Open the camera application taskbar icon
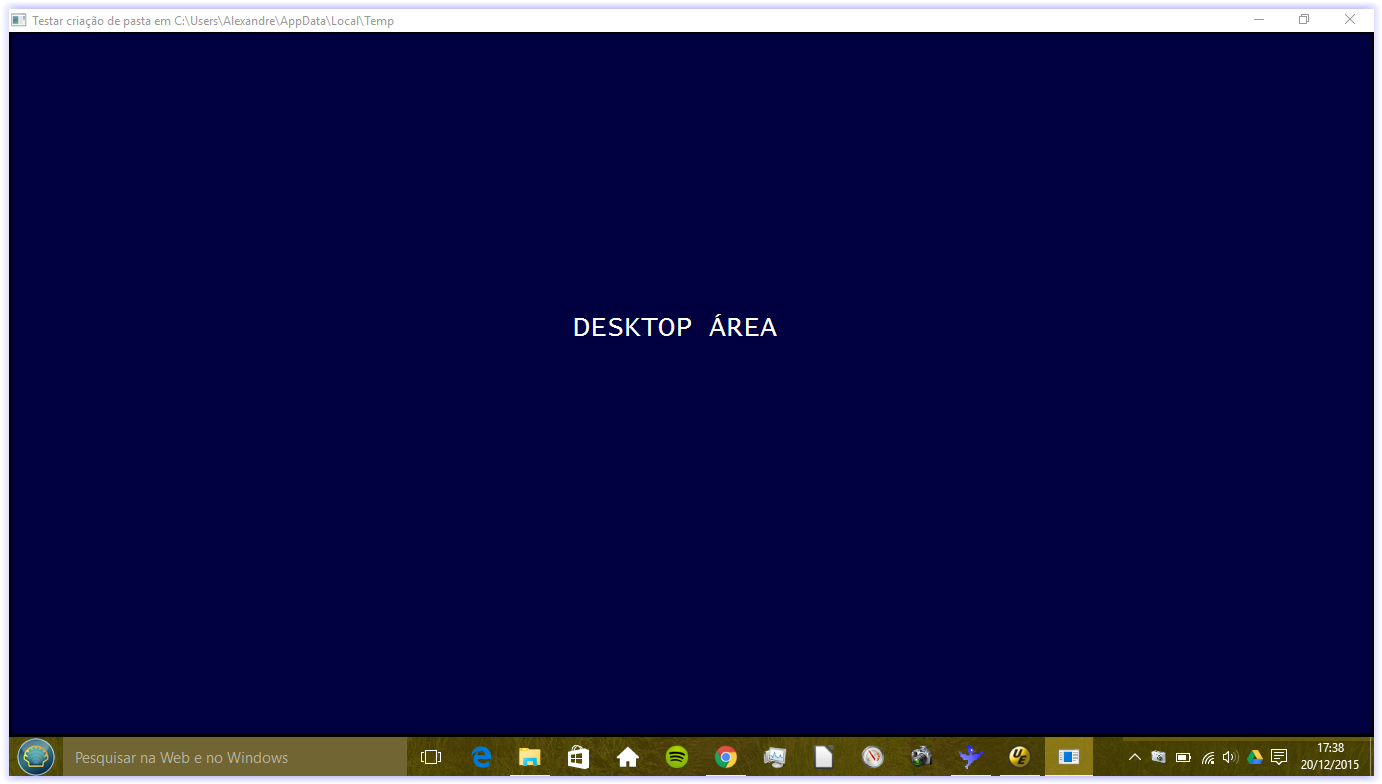The width and height of the screenshot is (1382, 784). point(922,757)
